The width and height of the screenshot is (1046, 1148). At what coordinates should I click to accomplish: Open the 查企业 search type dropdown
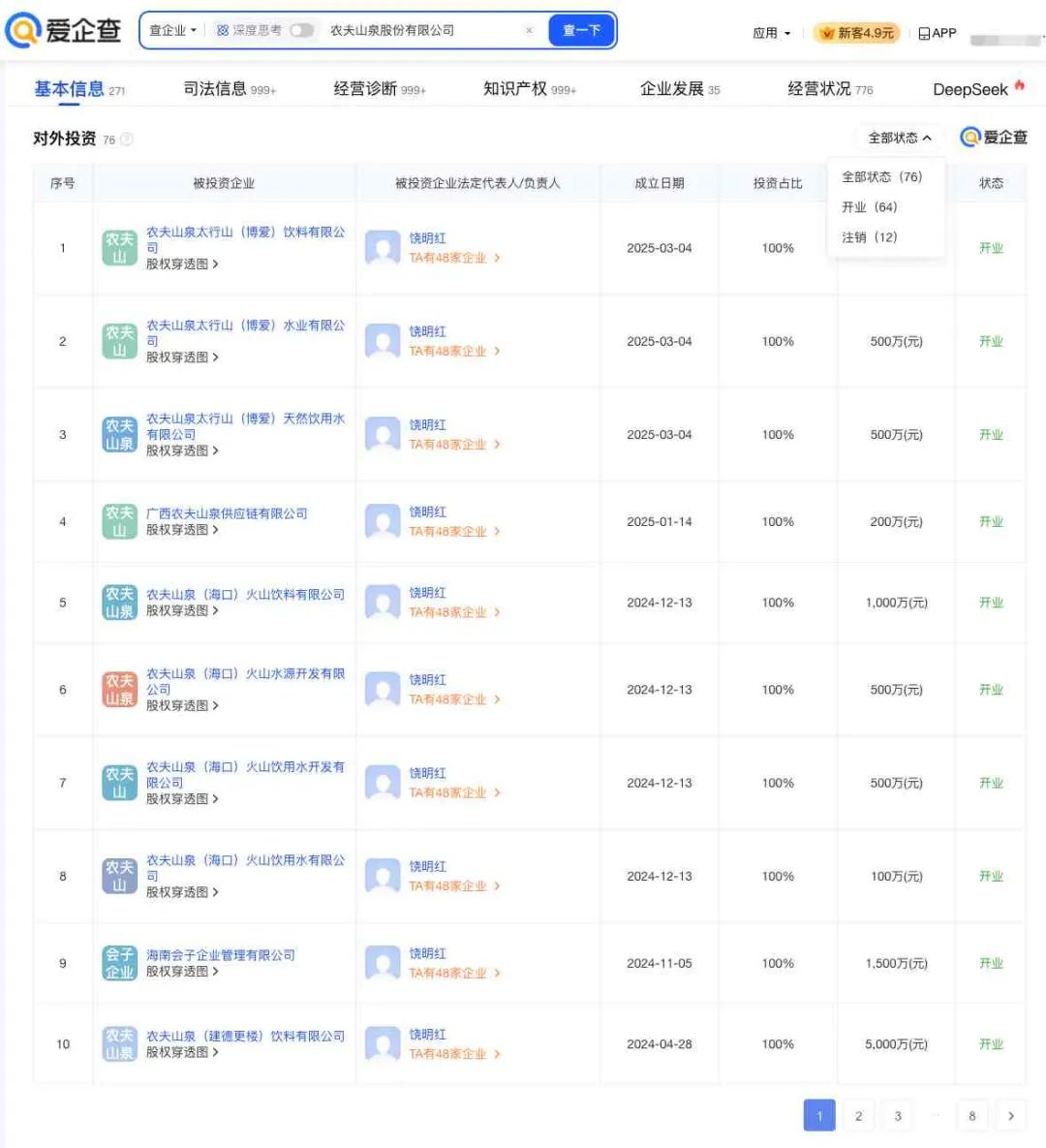[172, 30]
